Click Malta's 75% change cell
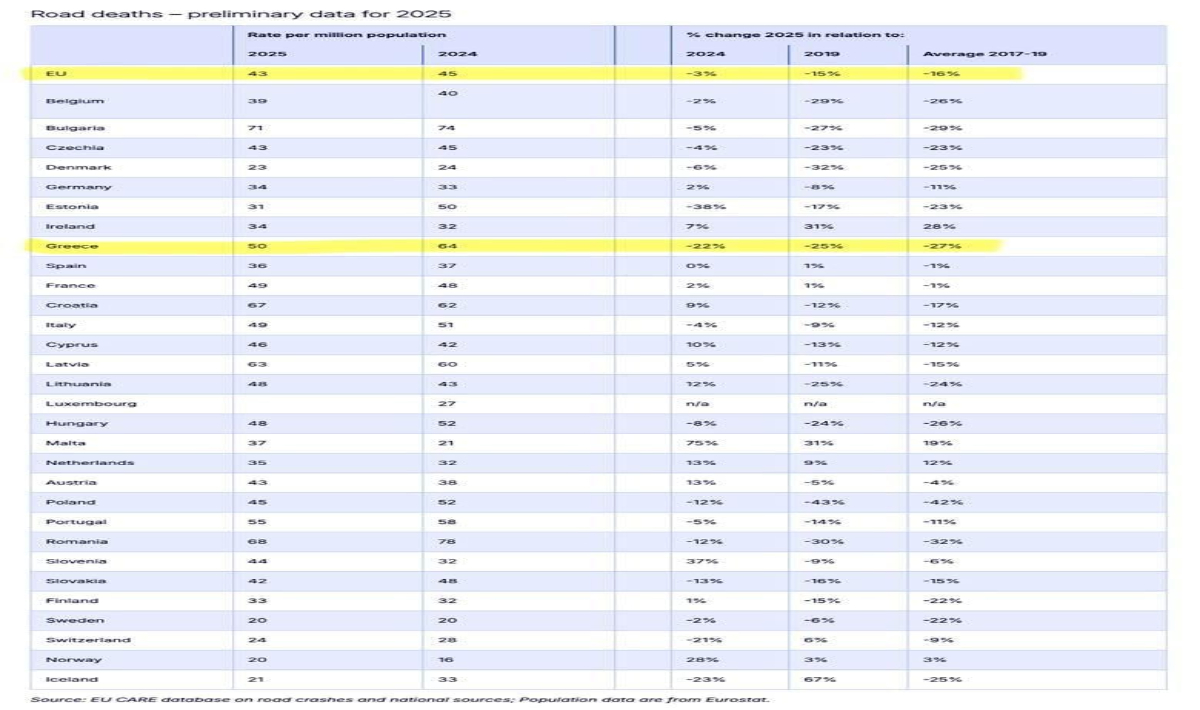This screenshot has height=710, width=1200. coord(698,442)
